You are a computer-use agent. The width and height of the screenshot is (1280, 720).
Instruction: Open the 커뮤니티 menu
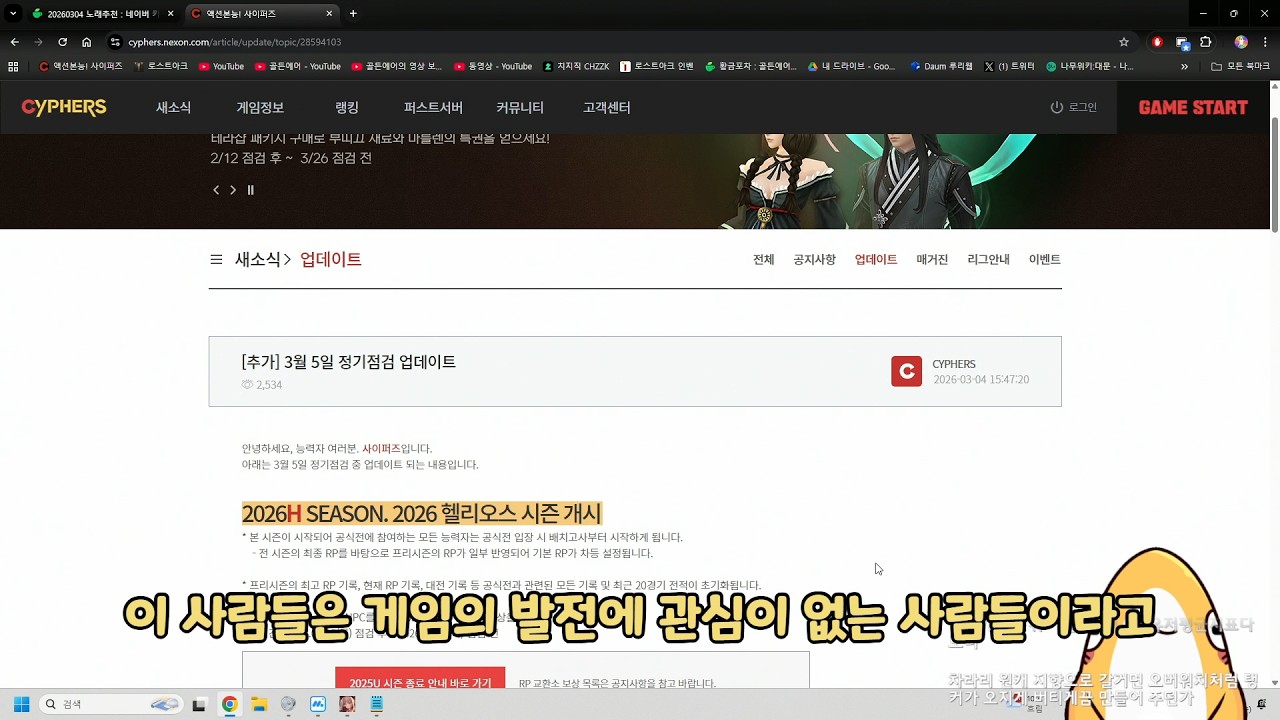pyautogui.click(x=520, y=107)
